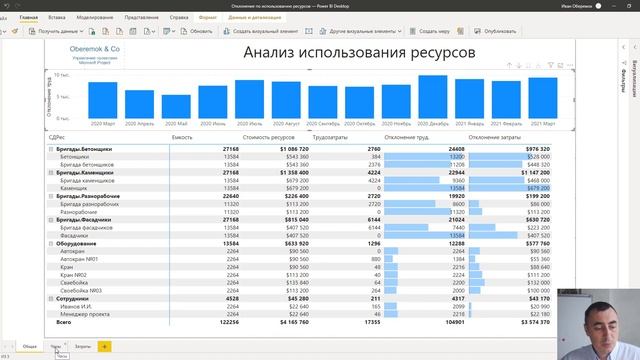This screenshot has width=640, height=360.
Task: Click the filter funnel icon on chart header
Action: [551, 65]
